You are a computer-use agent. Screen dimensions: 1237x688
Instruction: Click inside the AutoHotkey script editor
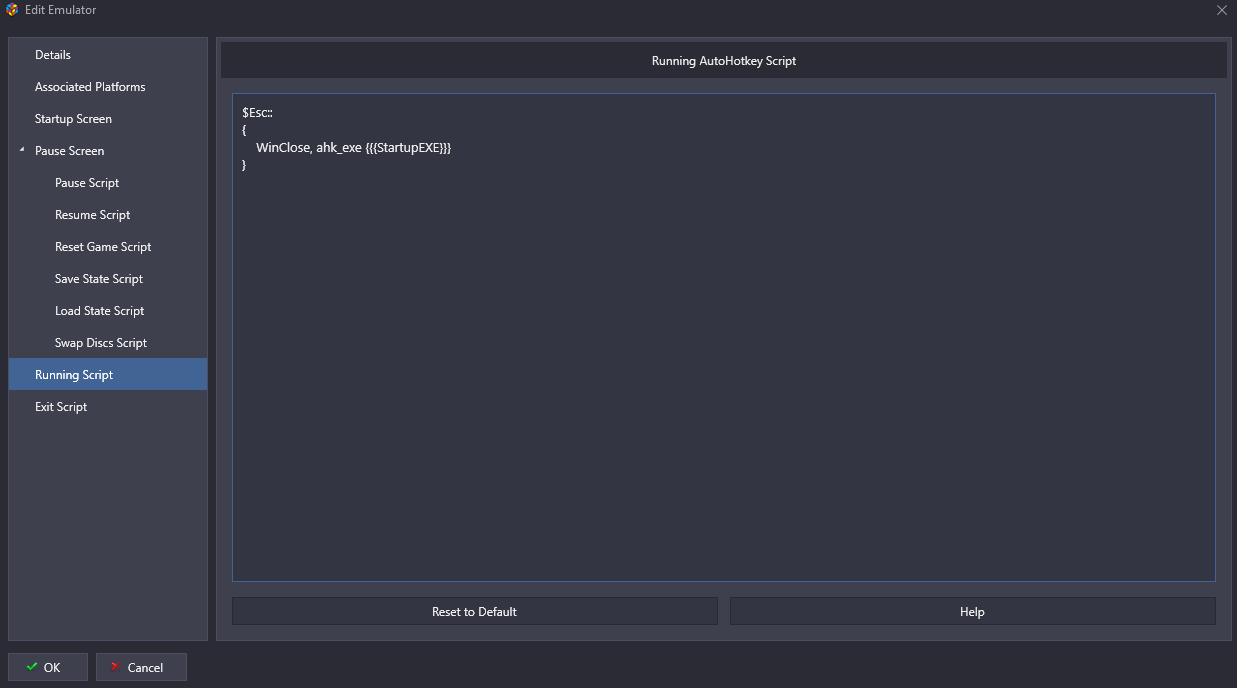[723, 338]
